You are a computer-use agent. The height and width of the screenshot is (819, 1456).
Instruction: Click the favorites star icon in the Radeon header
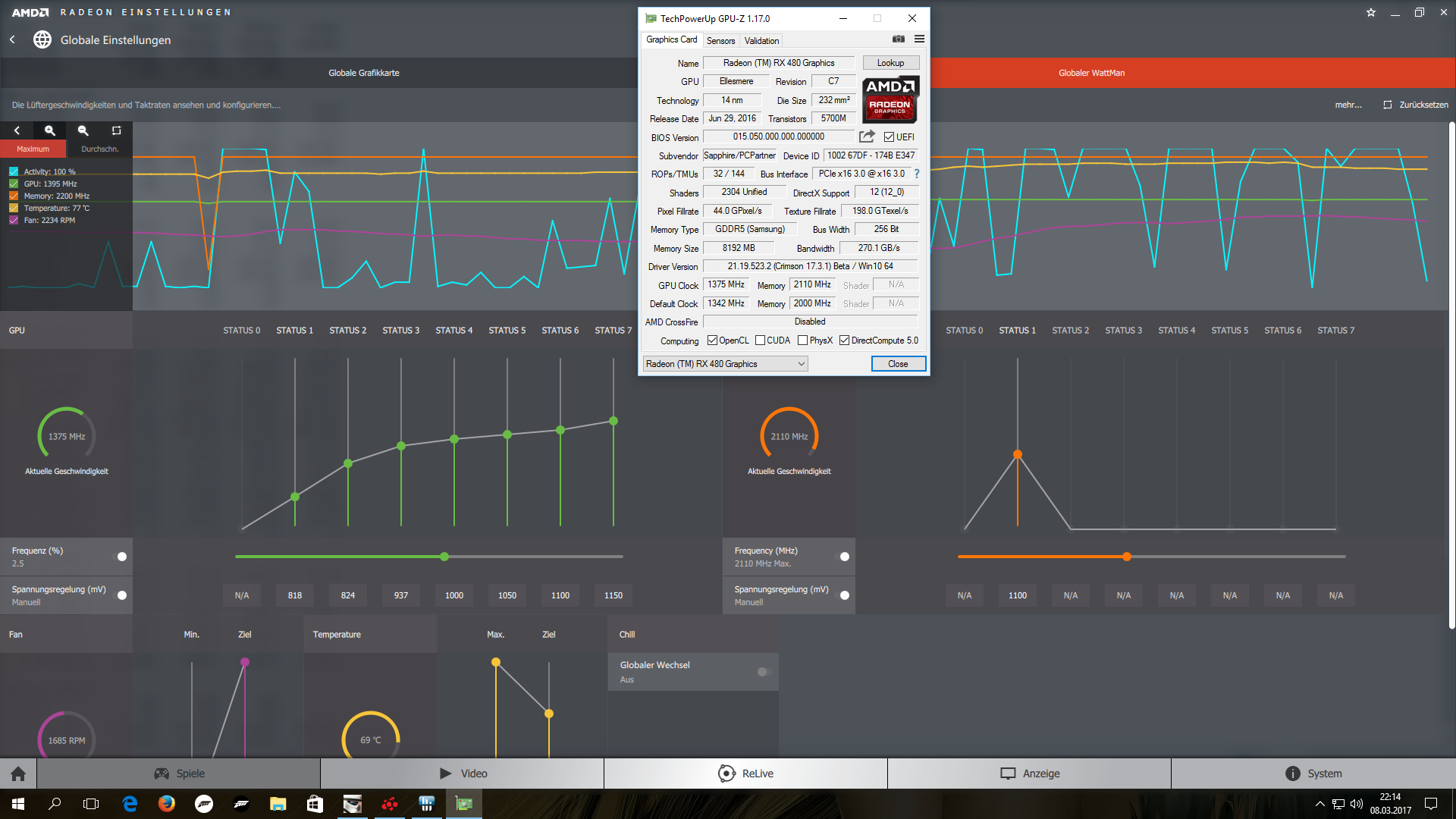tap(1371, 12)
